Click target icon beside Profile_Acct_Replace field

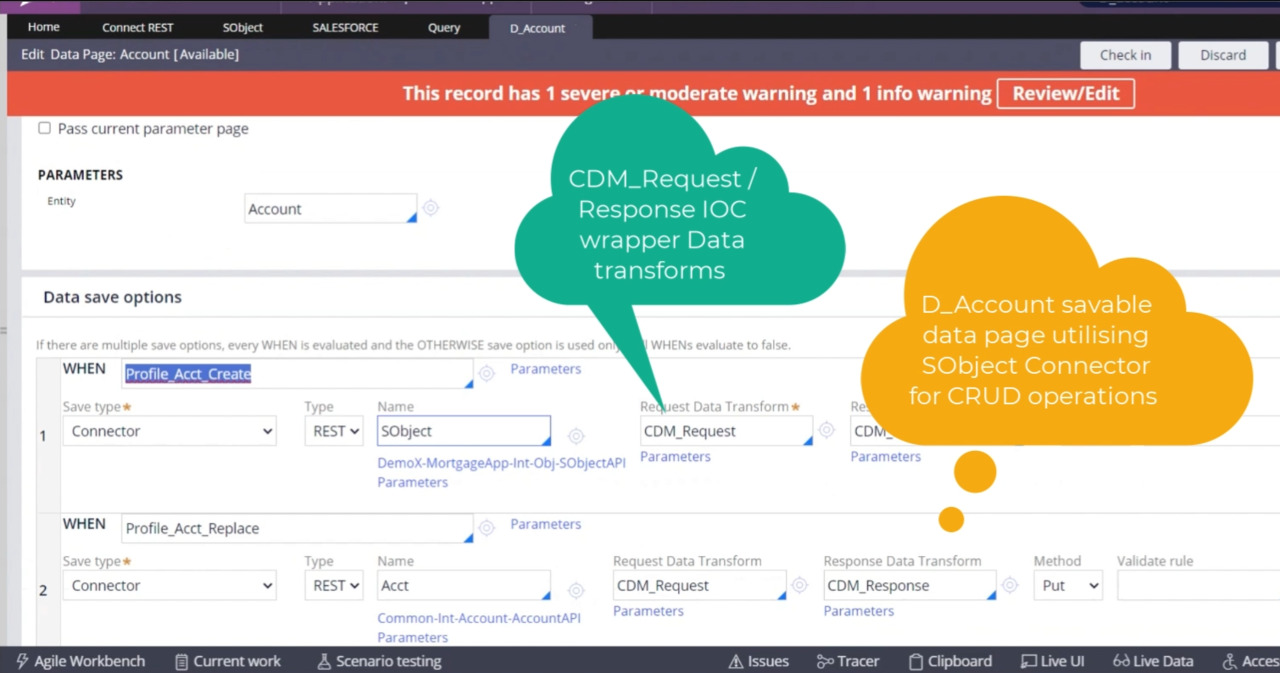(487, 528)
